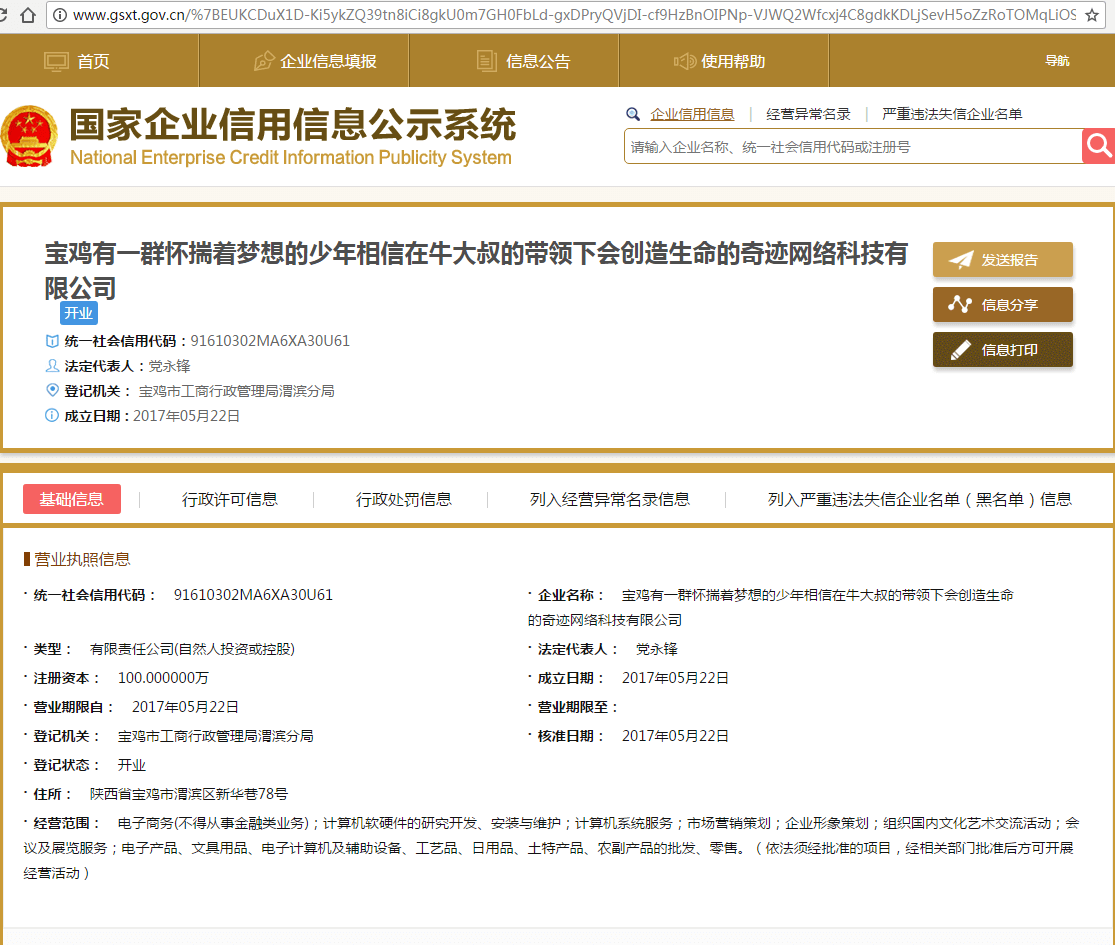Click document icon beside 信息公告
Image resolution: width=1115 pixels, height=945 pixels.
(x=486, y=61)
